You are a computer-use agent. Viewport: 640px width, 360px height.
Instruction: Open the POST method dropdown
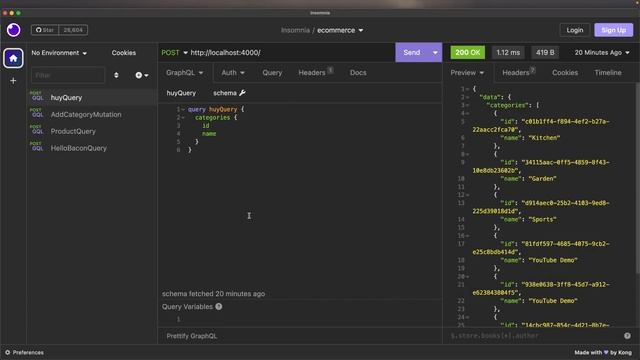point(174,53)
